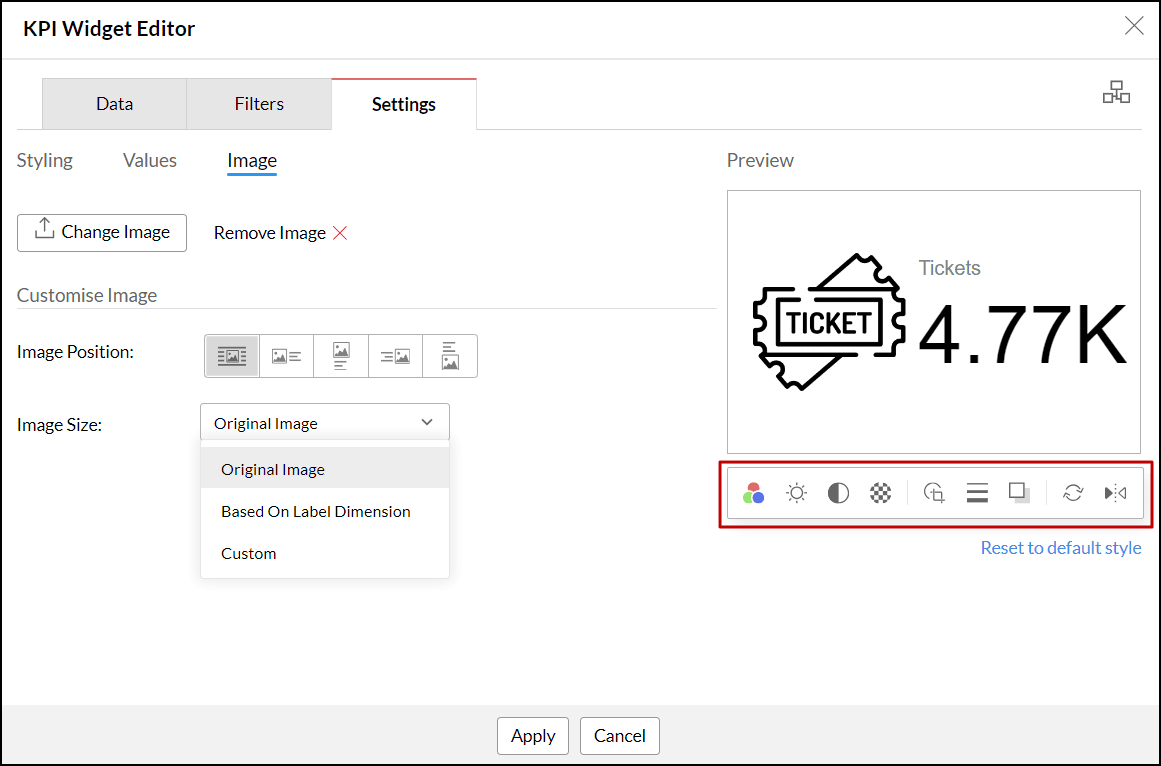
Task: Open the Styling sub-tab
Action: (x=45, y=160)
